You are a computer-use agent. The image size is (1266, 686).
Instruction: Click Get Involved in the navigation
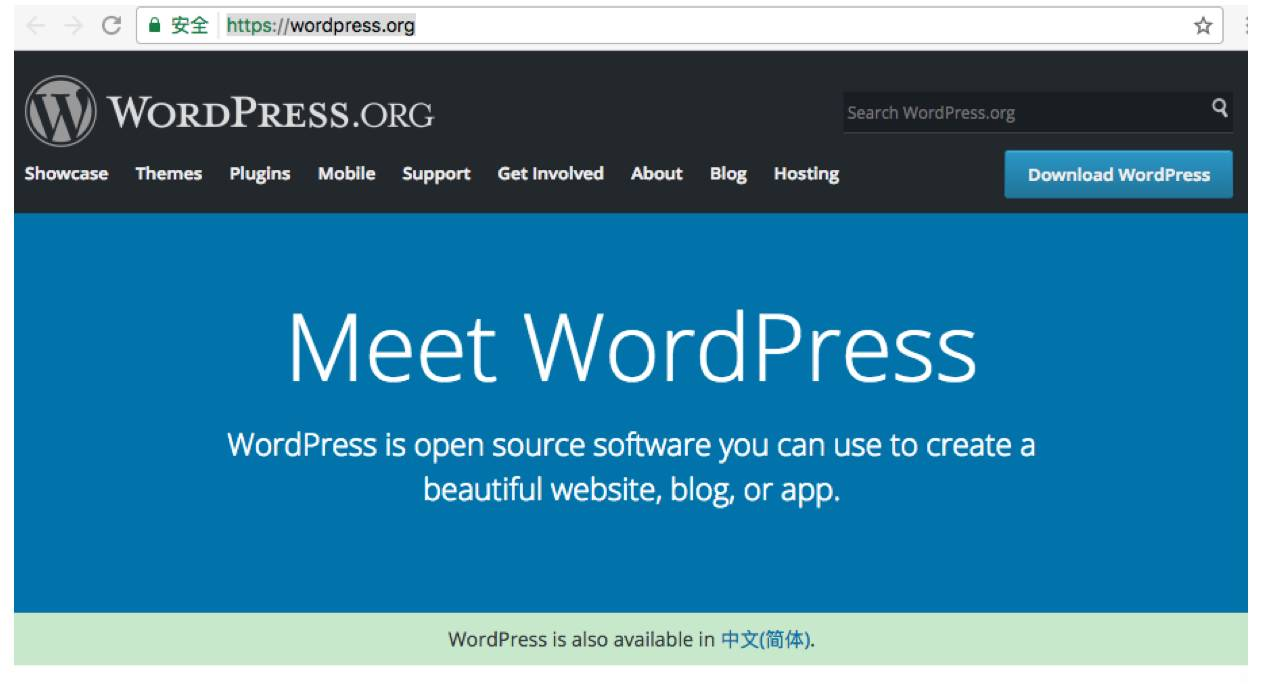pyautogui.click(x=551, y=174)
